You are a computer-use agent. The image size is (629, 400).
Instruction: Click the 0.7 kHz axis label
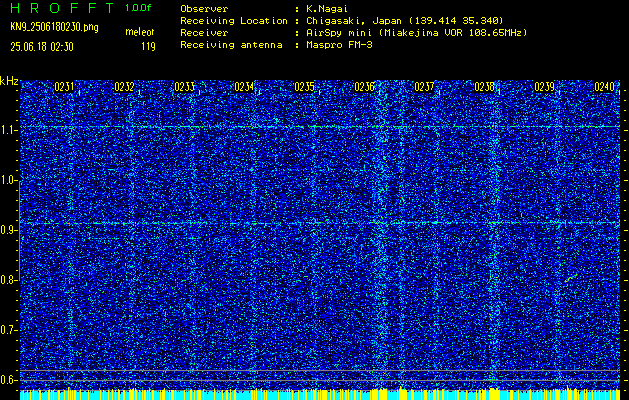pyautogui.click(x=8, y=330)
